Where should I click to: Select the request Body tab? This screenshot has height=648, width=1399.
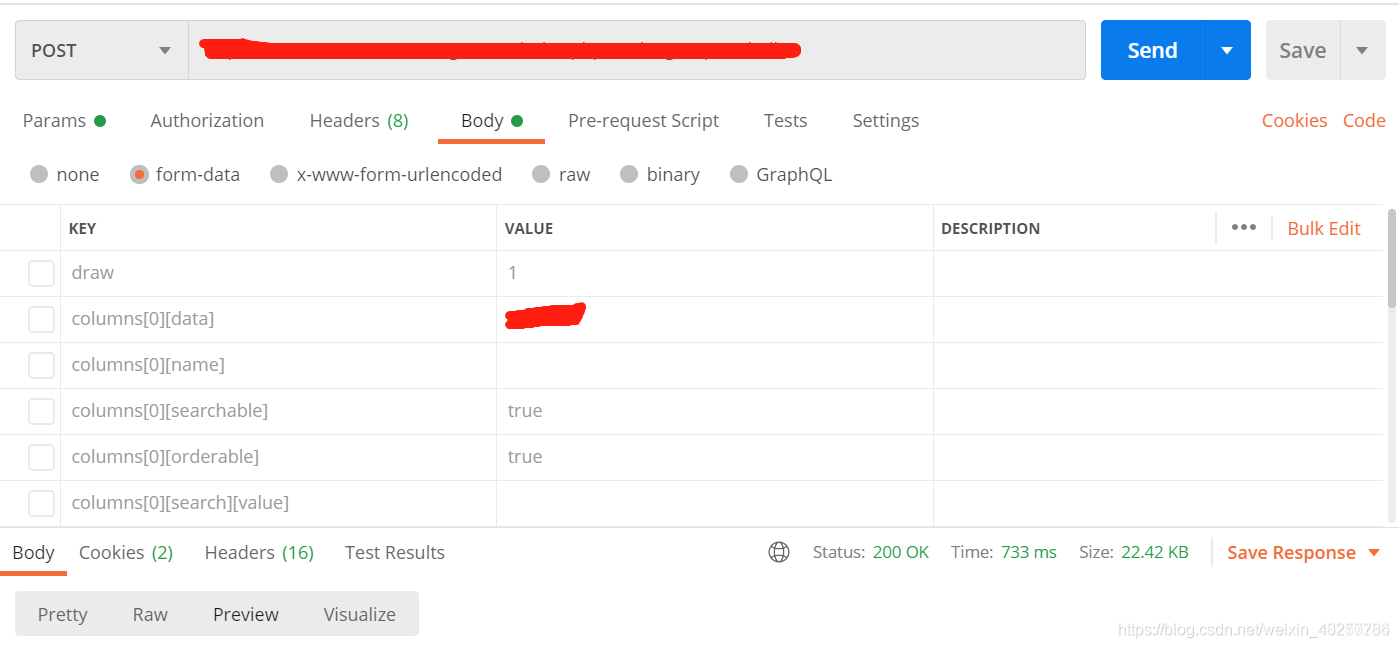tap(491, 121)
